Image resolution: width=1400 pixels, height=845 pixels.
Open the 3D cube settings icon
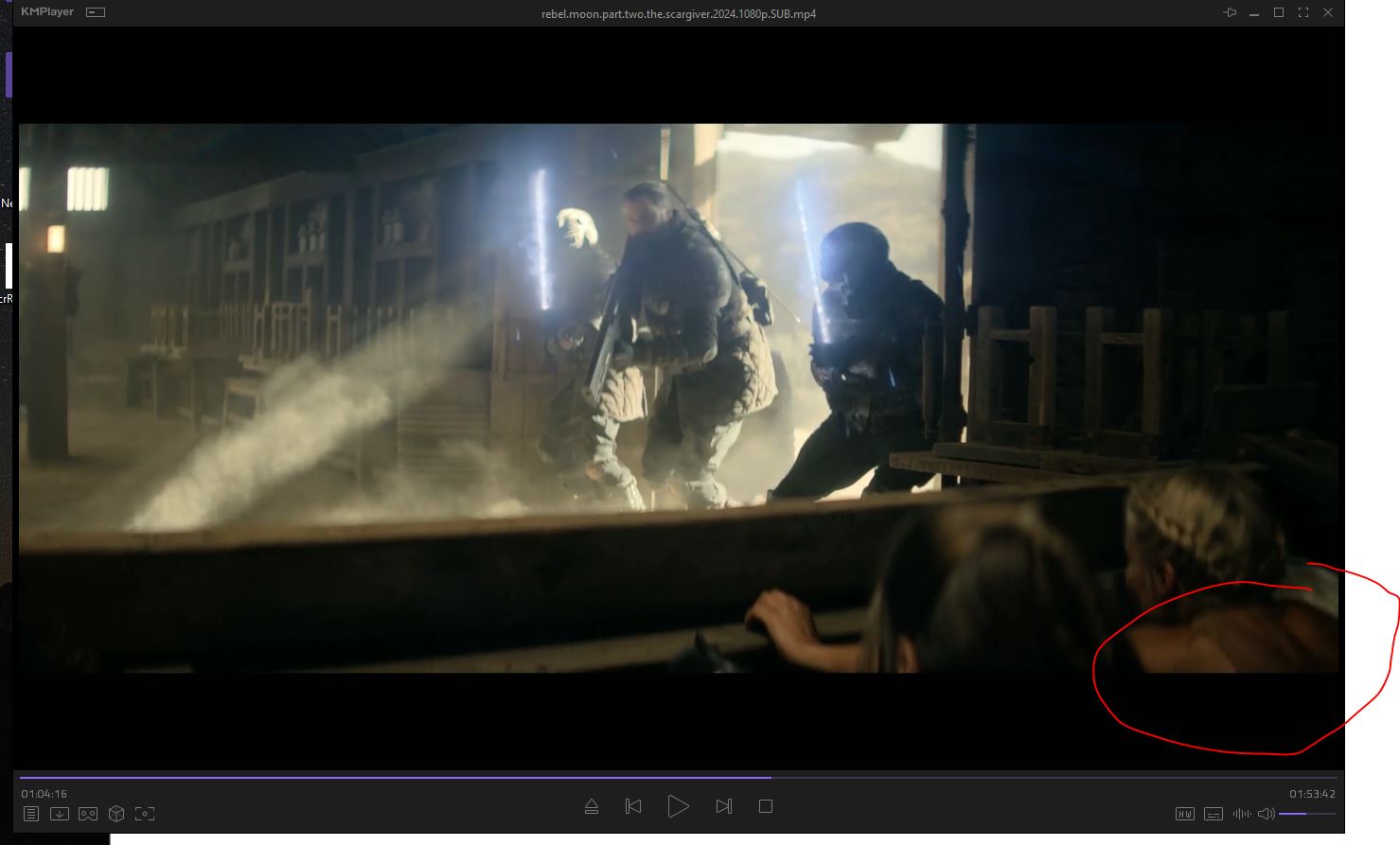(x=116, y=814)
